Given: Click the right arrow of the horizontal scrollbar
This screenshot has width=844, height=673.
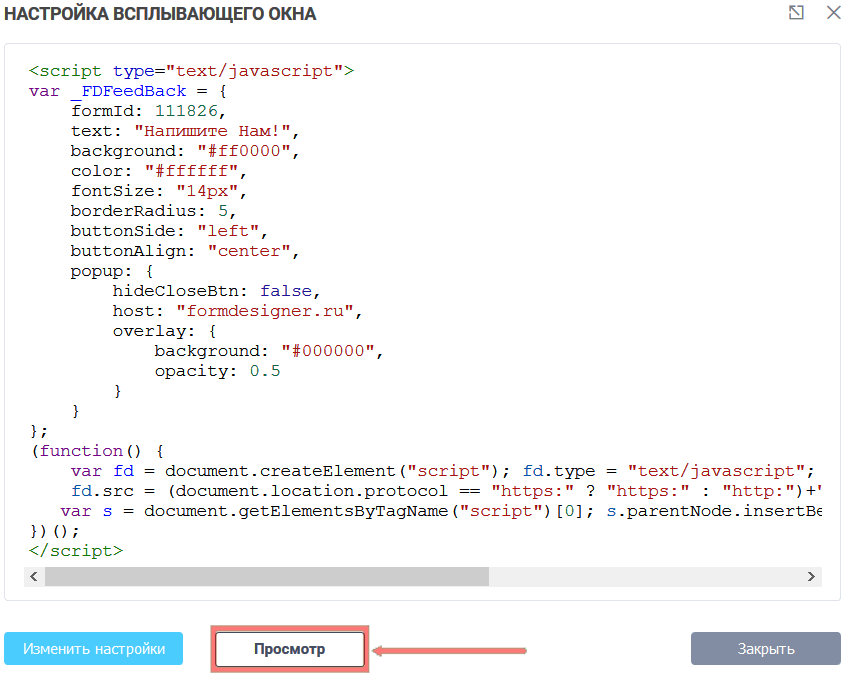Looking at the screenshot, I should pyautogui.click(x=812, y=577).
